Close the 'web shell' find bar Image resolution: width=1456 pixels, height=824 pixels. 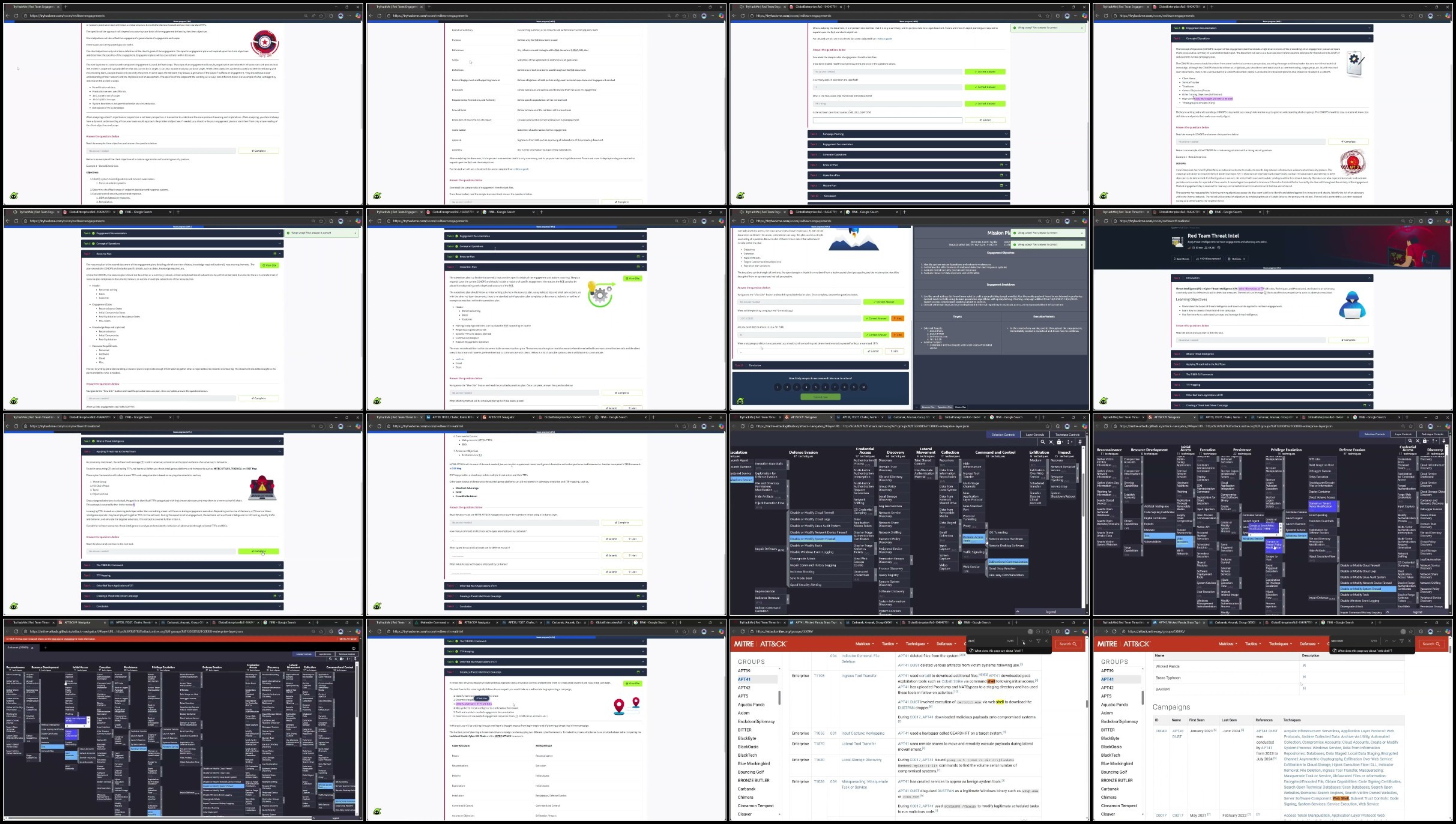pyautogui.click(x=1410, y=641)
